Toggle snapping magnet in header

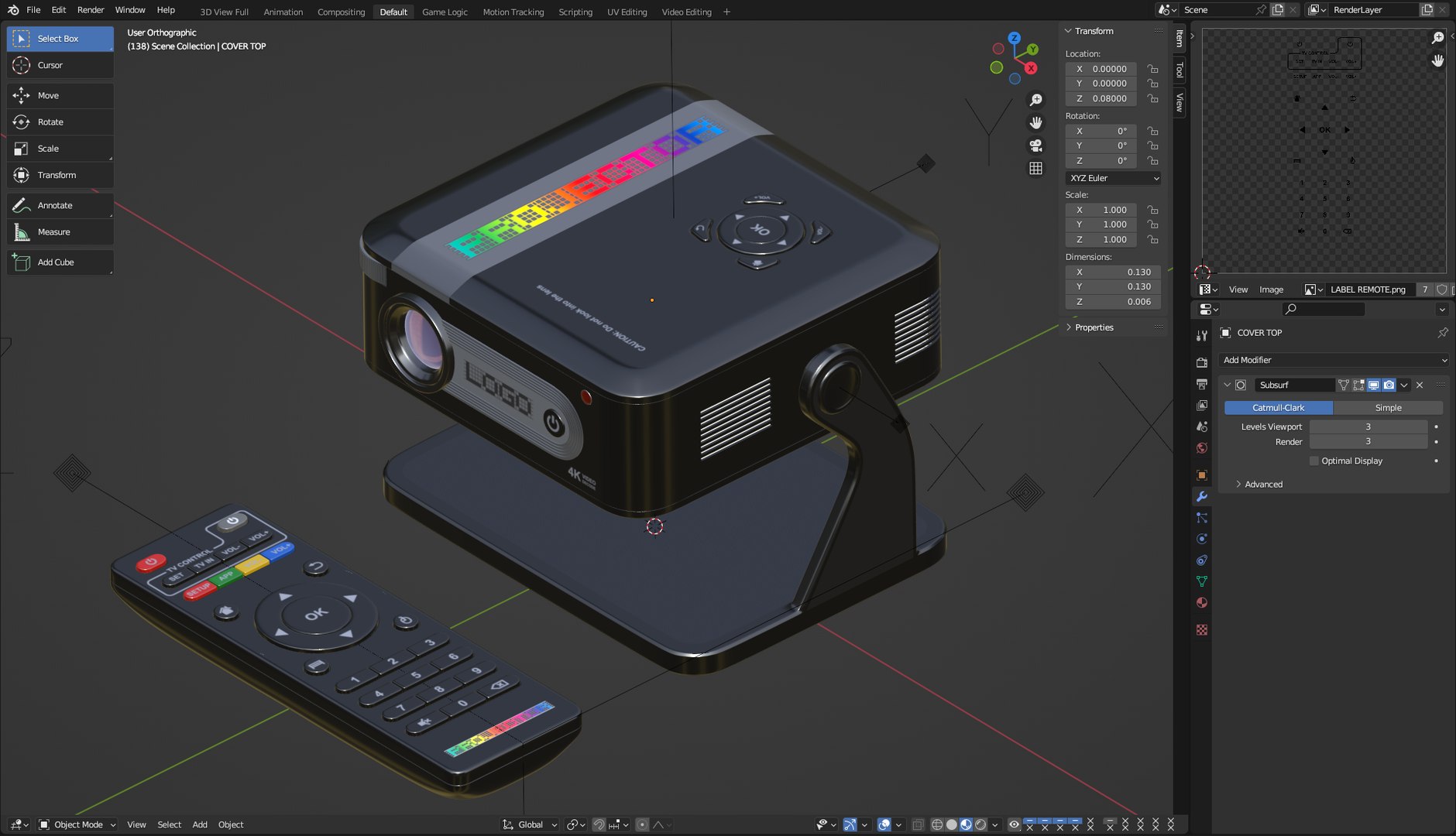(x=599, y=824)
